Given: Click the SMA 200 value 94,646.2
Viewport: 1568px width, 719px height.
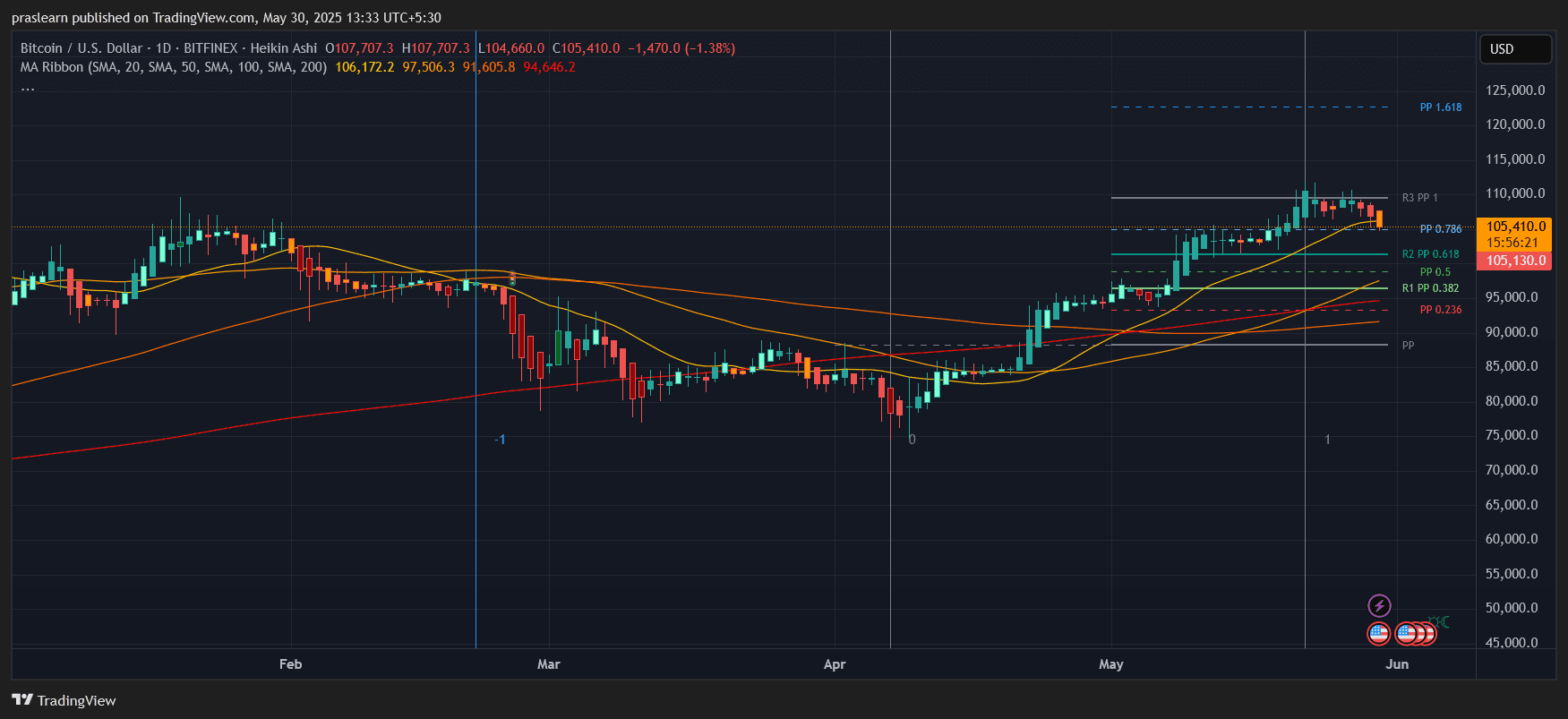Looking at the screenshot, I should coord(549,67).
